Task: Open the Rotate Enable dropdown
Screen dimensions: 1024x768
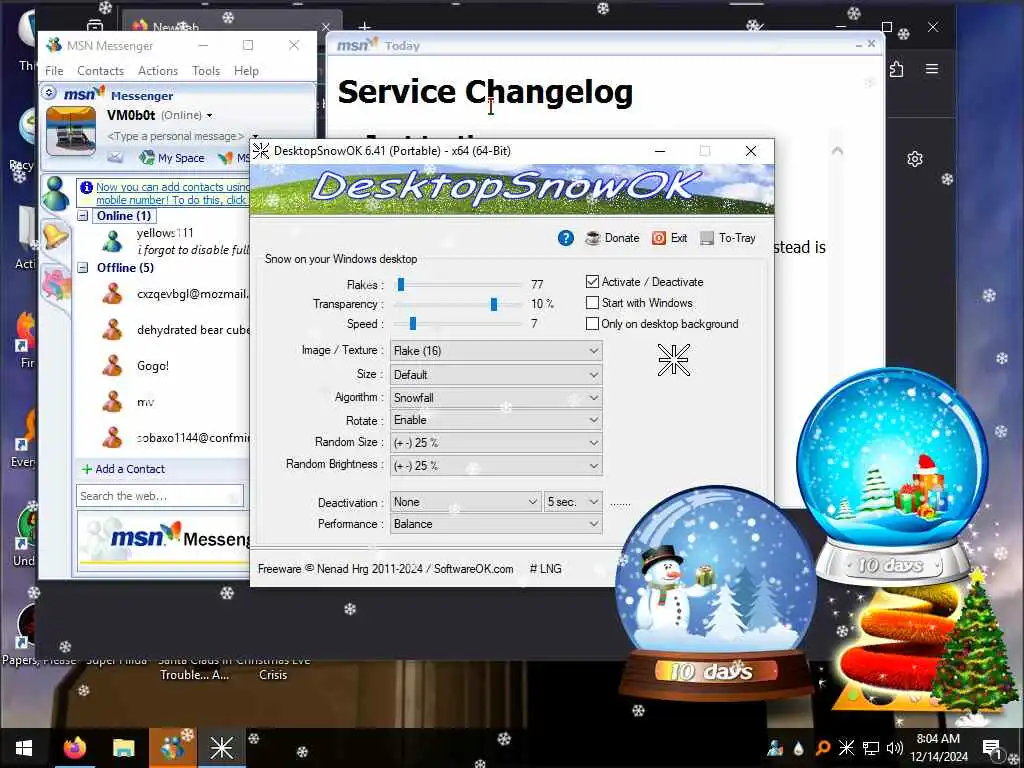Action: coord(496,420)
